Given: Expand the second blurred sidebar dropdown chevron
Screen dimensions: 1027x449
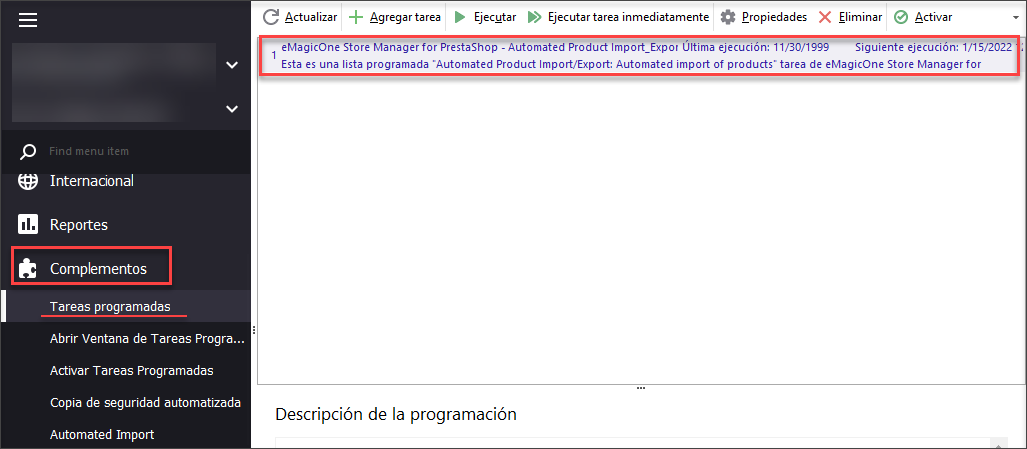Looking at the screenshot, I should point(232,109).
